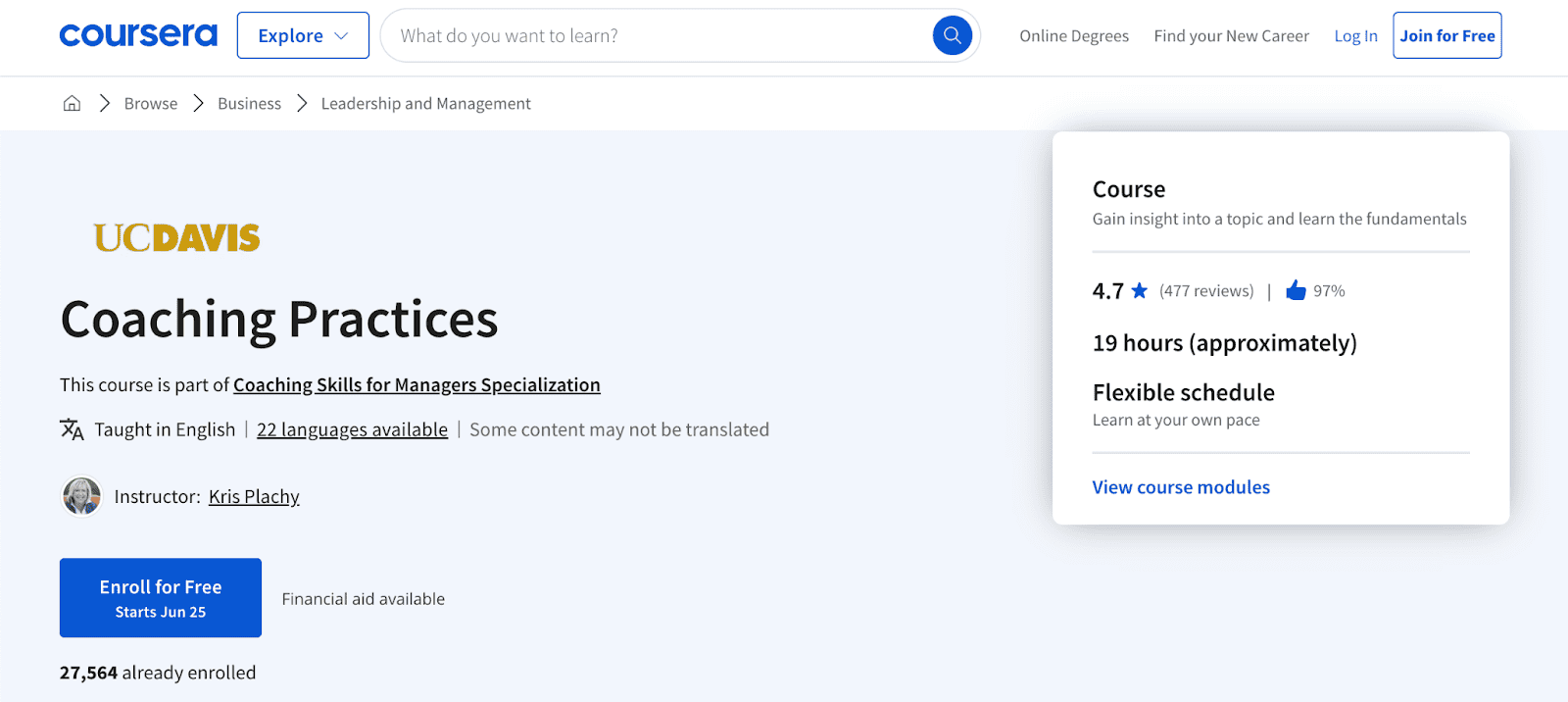Go to home via breadcrumb house icon

[x=72, y=103]
